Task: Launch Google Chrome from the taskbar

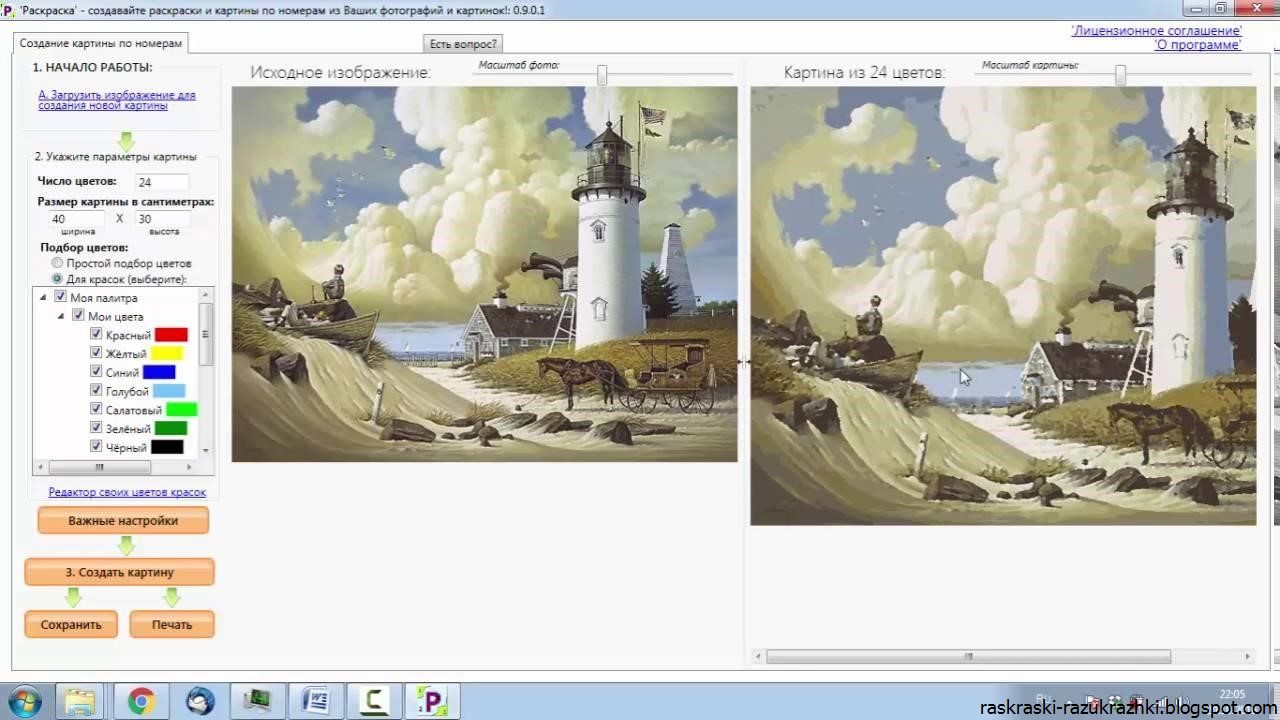Action: 140,702
